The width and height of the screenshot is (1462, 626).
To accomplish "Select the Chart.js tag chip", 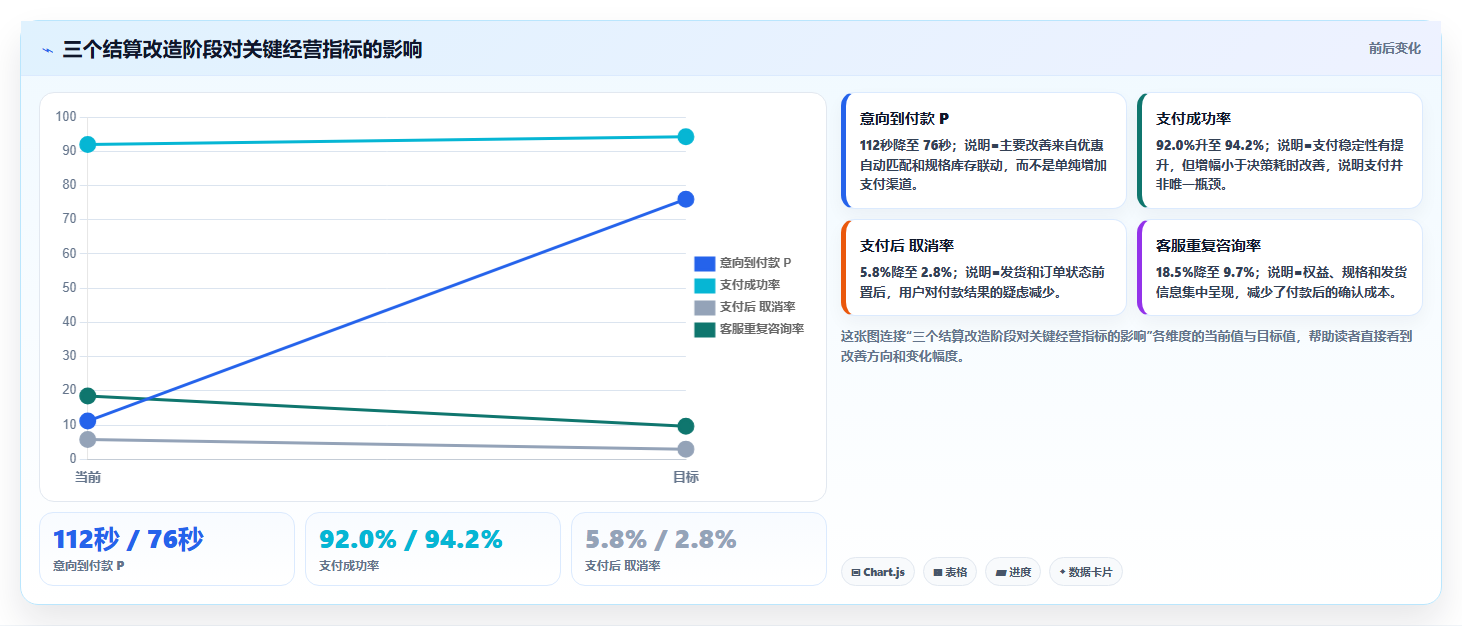I will (878, 572).
